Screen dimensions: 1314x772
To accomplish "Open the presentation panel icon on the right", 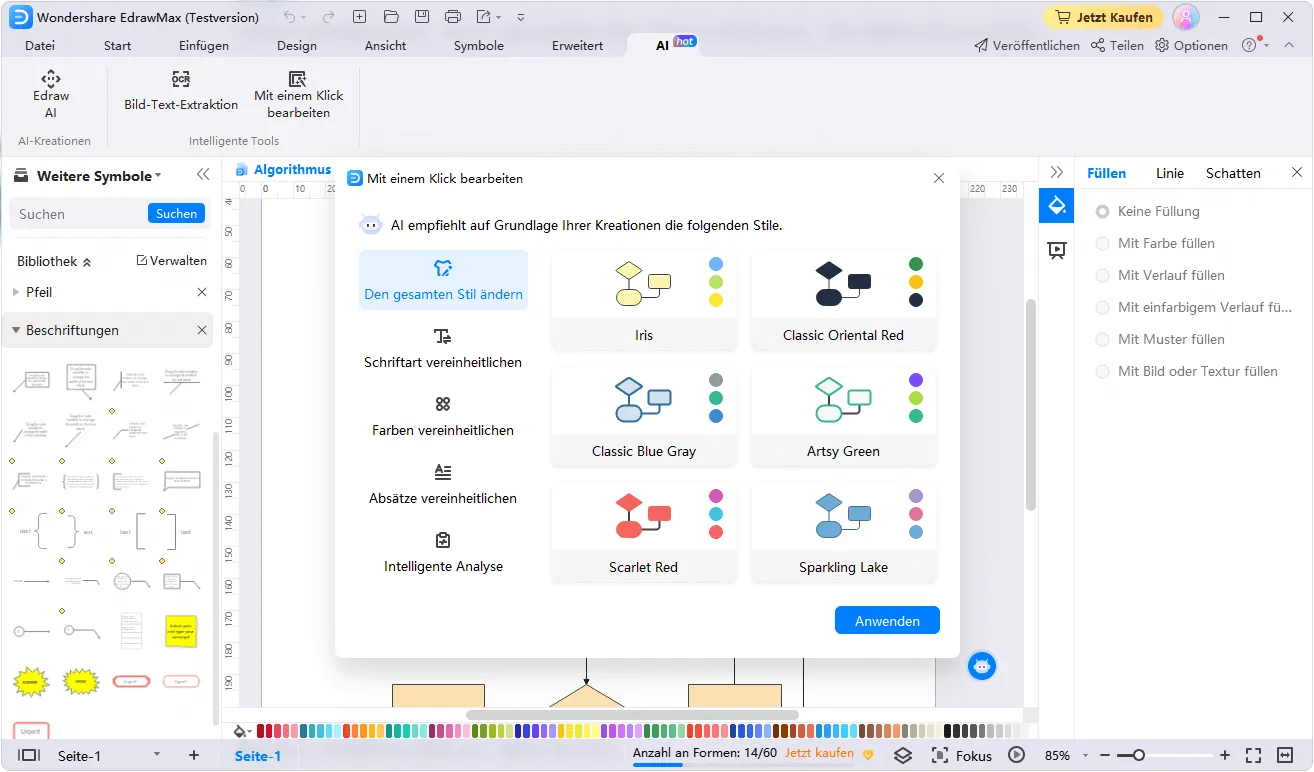I will [x=1056, y=250].
